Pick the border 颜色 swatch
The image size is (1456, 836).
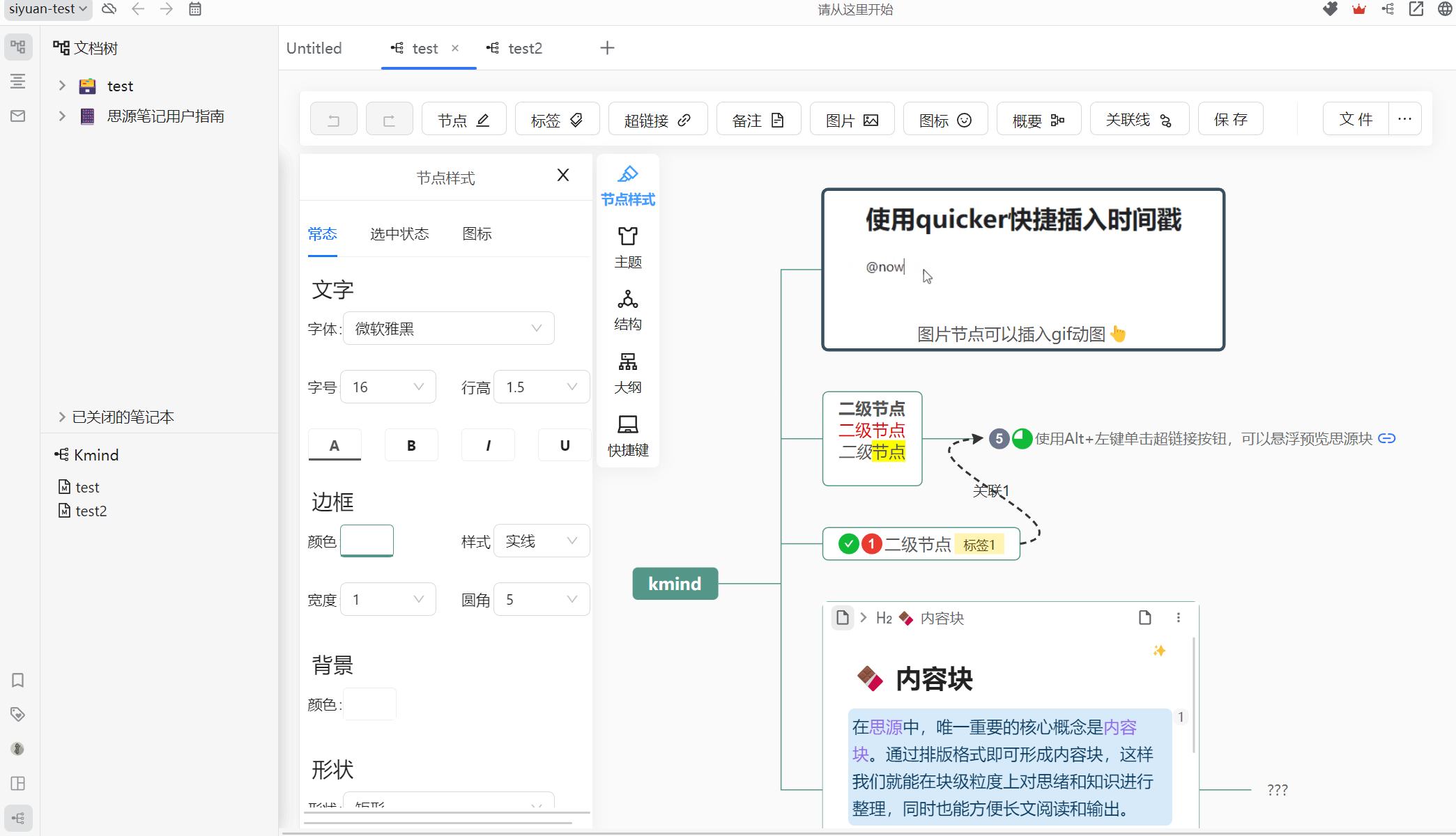tap(367, 541)
